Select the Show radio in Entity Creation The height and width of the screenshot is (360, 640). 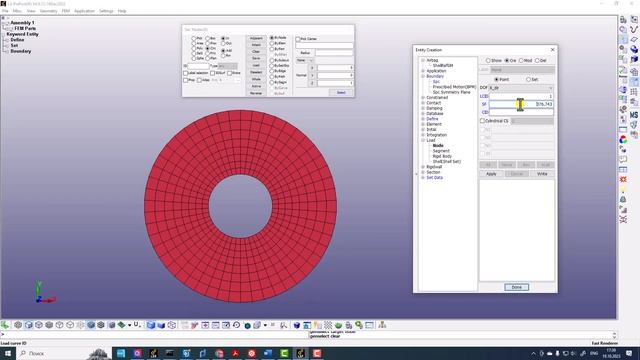(x=488, y=60)
